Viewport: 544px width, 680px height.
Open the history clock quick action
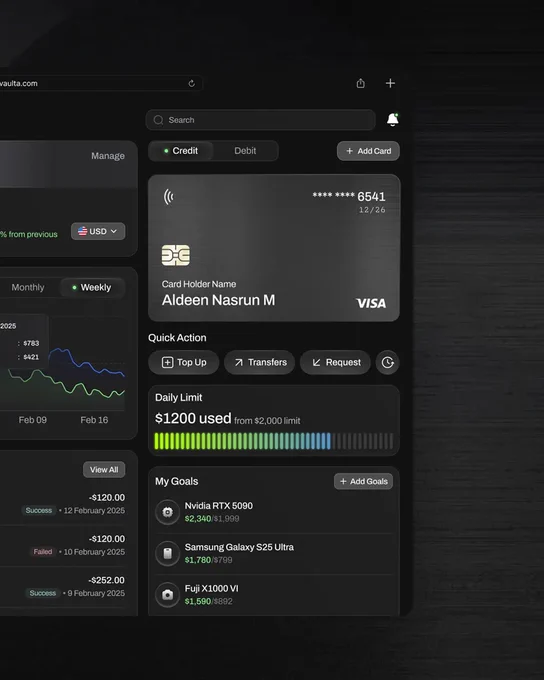tap(387, 362)
